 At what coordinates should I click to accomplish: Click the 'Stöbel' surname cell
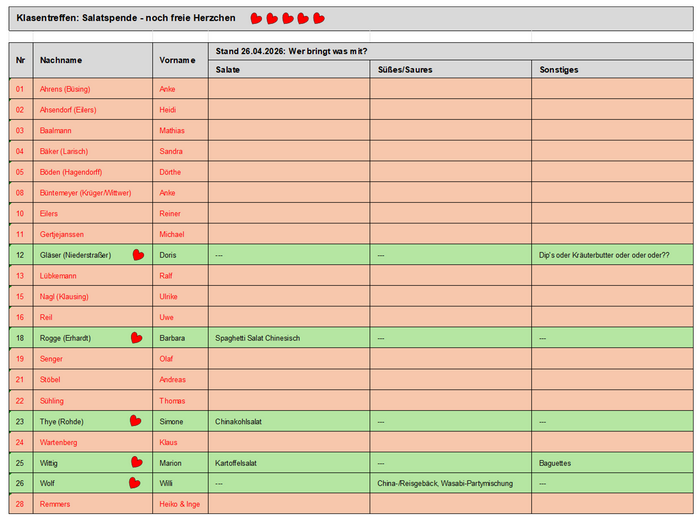(92, 380)
